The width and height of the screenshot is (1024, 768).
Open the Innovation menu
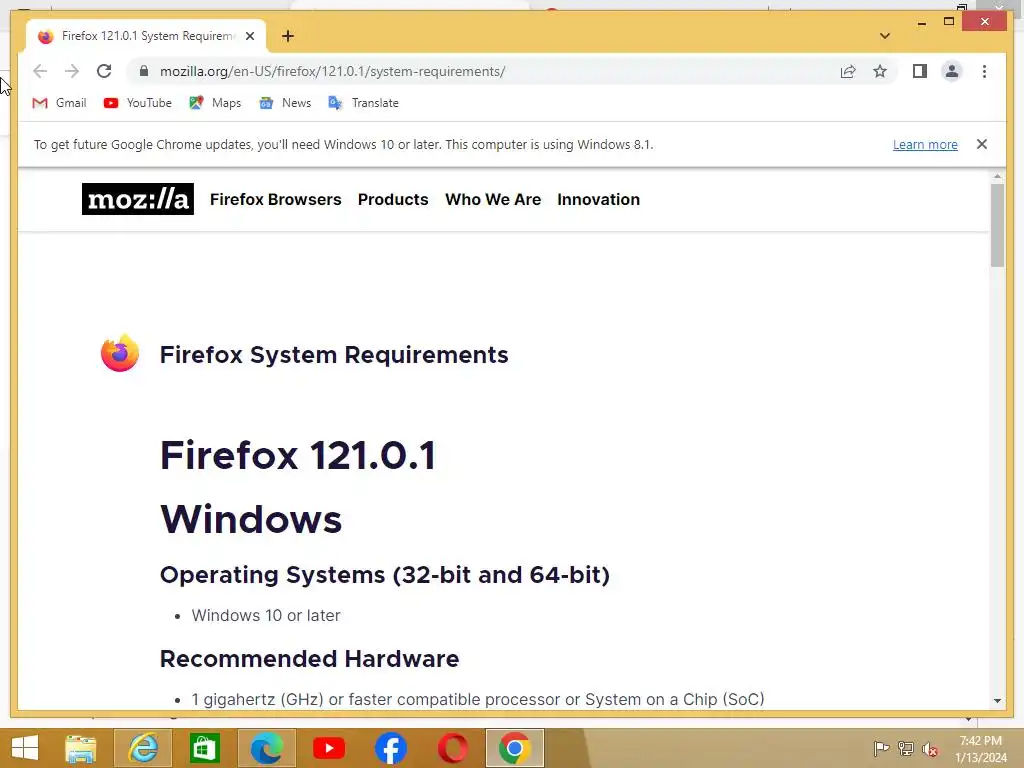tap(598, 199)
